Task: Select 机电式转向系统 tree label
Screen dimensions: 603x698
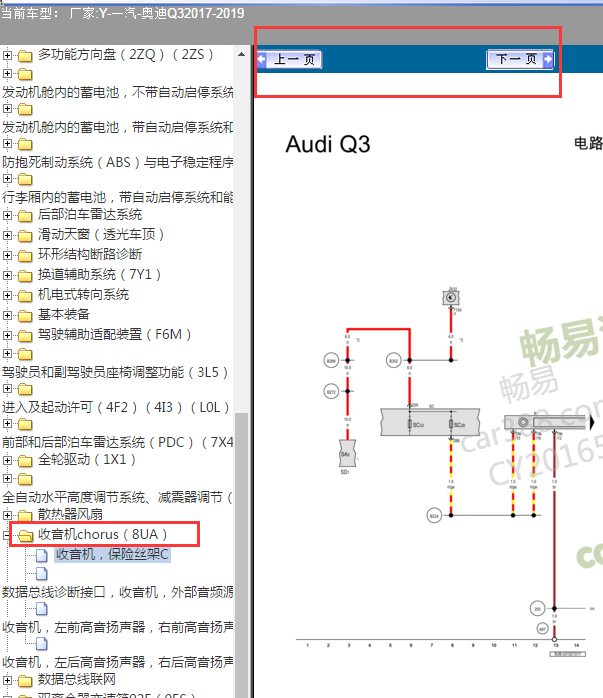Action: 83,295
